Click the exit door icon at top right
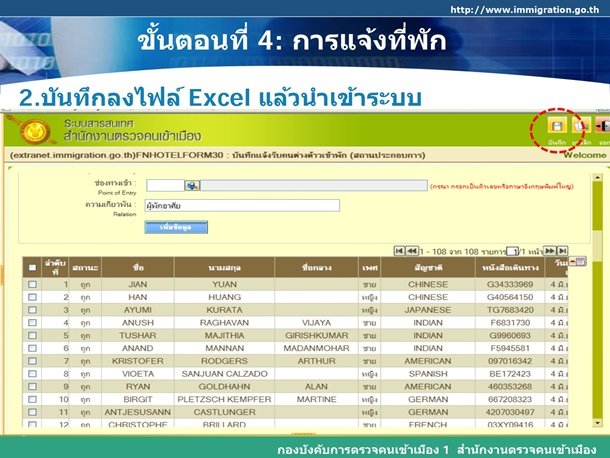610x458 pixels. [602, 126]
